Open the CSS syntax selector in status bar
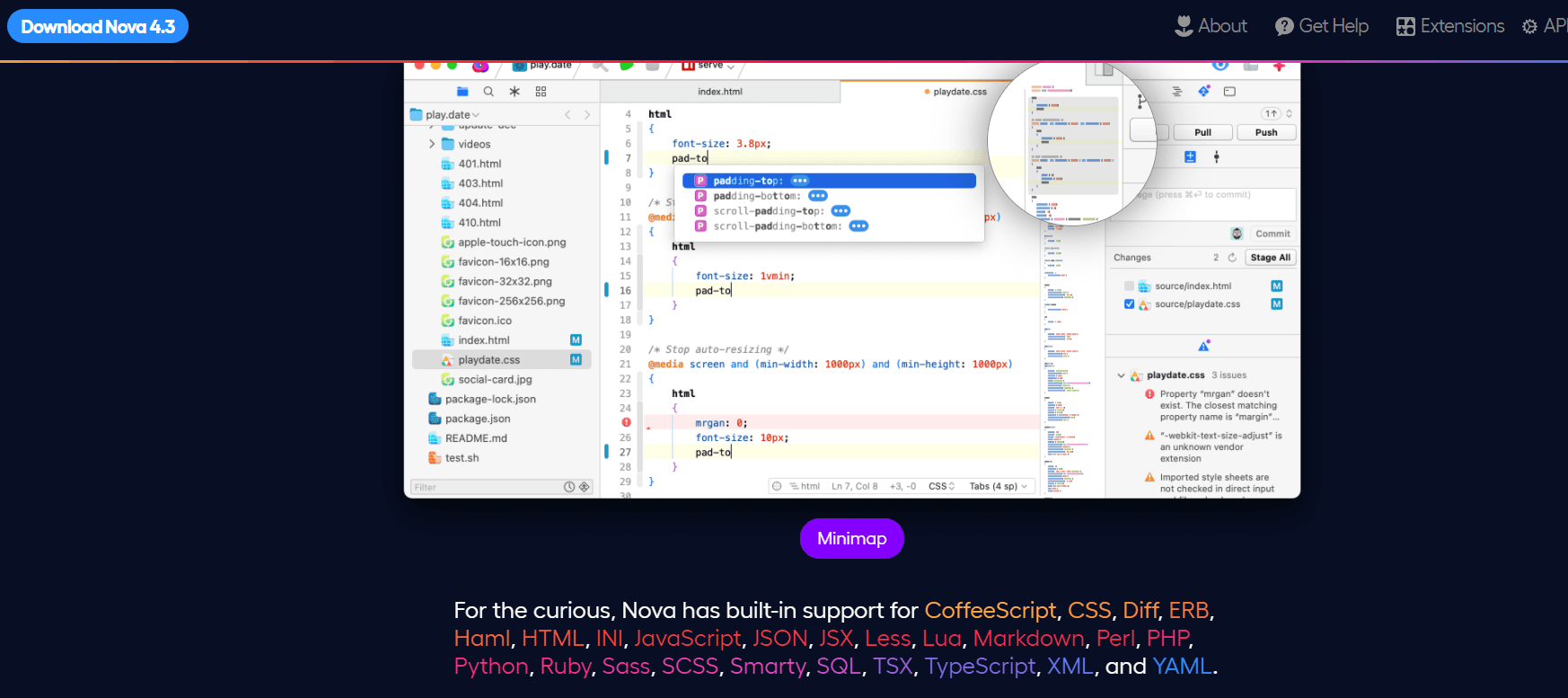The image size is (1568, 698). coord(941,486)
